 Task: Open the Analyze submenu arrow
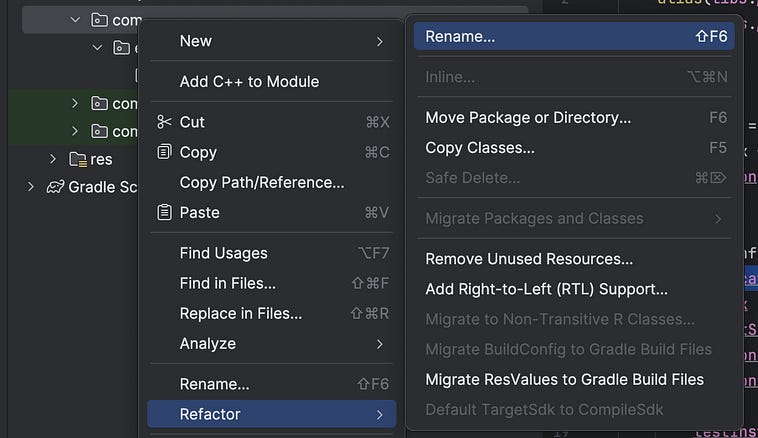(379, 344)
